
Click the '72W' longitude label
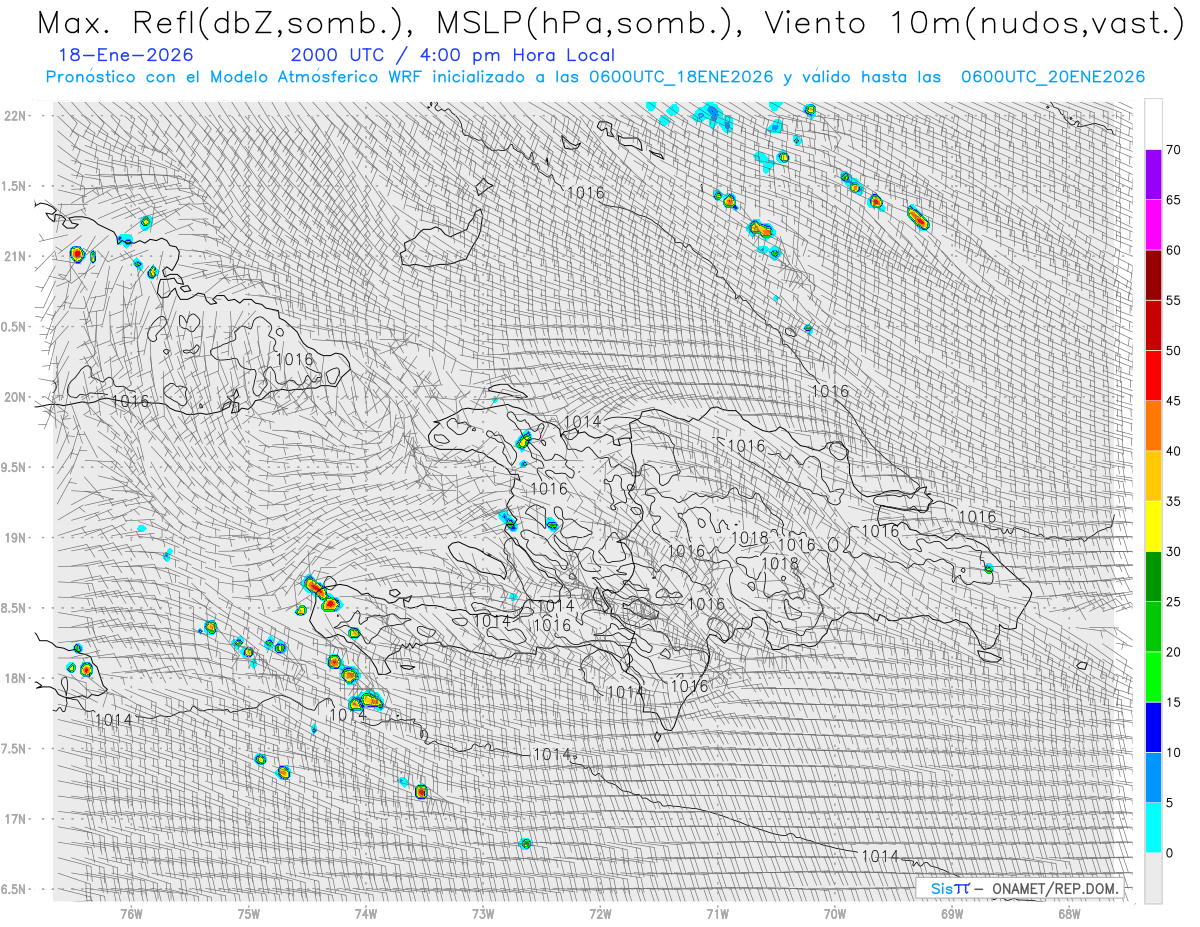tap(600, 914)
